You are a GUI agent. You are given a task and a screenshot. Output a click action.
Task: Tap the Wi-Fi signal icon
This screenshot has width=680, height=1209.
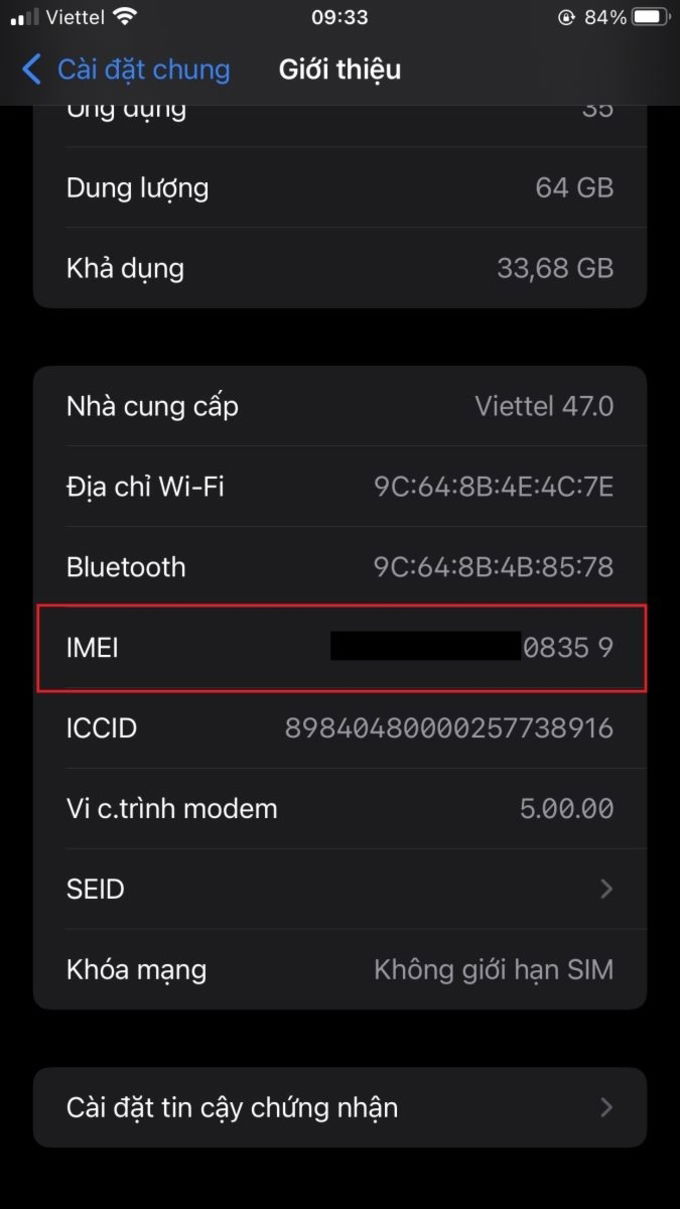point(124,17)
